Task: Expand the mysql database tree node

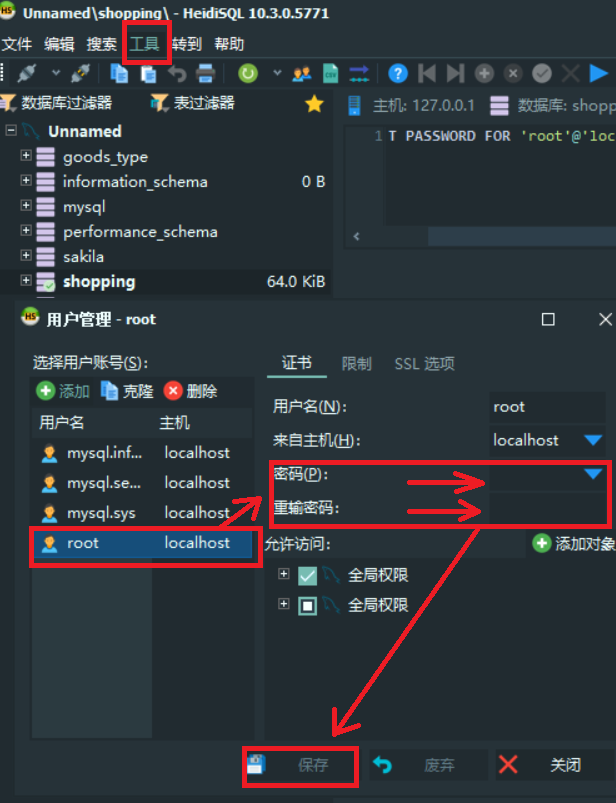Action: pos(26,205)
